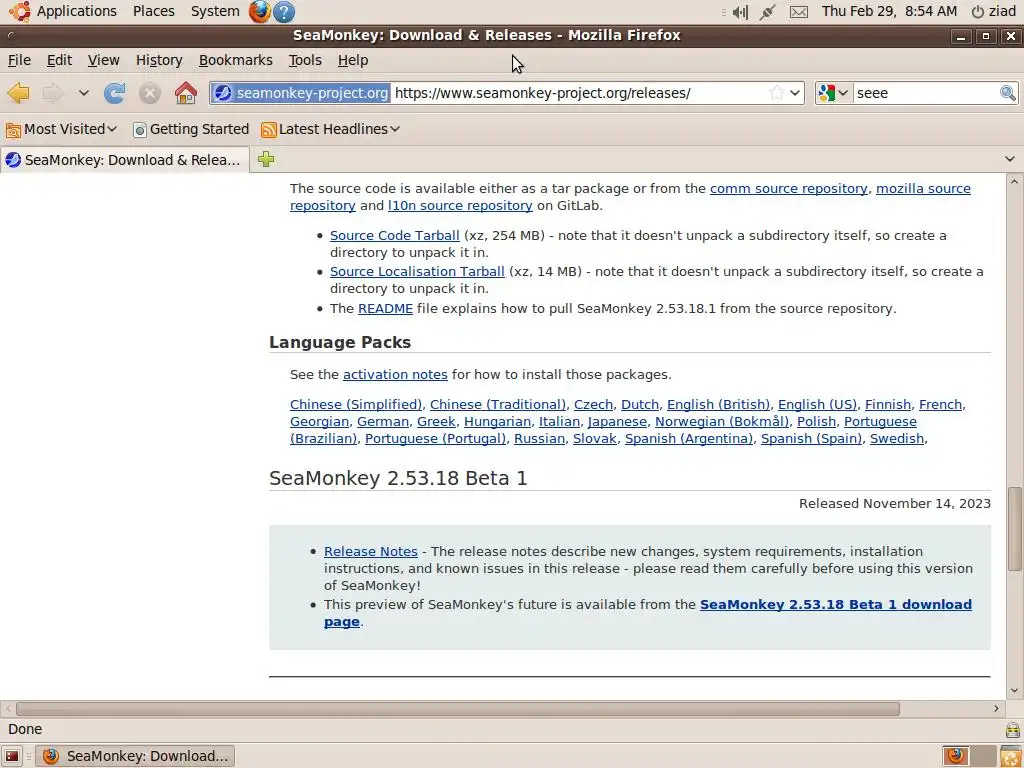Open the Applications menu in the top panel

pos(76,11)
